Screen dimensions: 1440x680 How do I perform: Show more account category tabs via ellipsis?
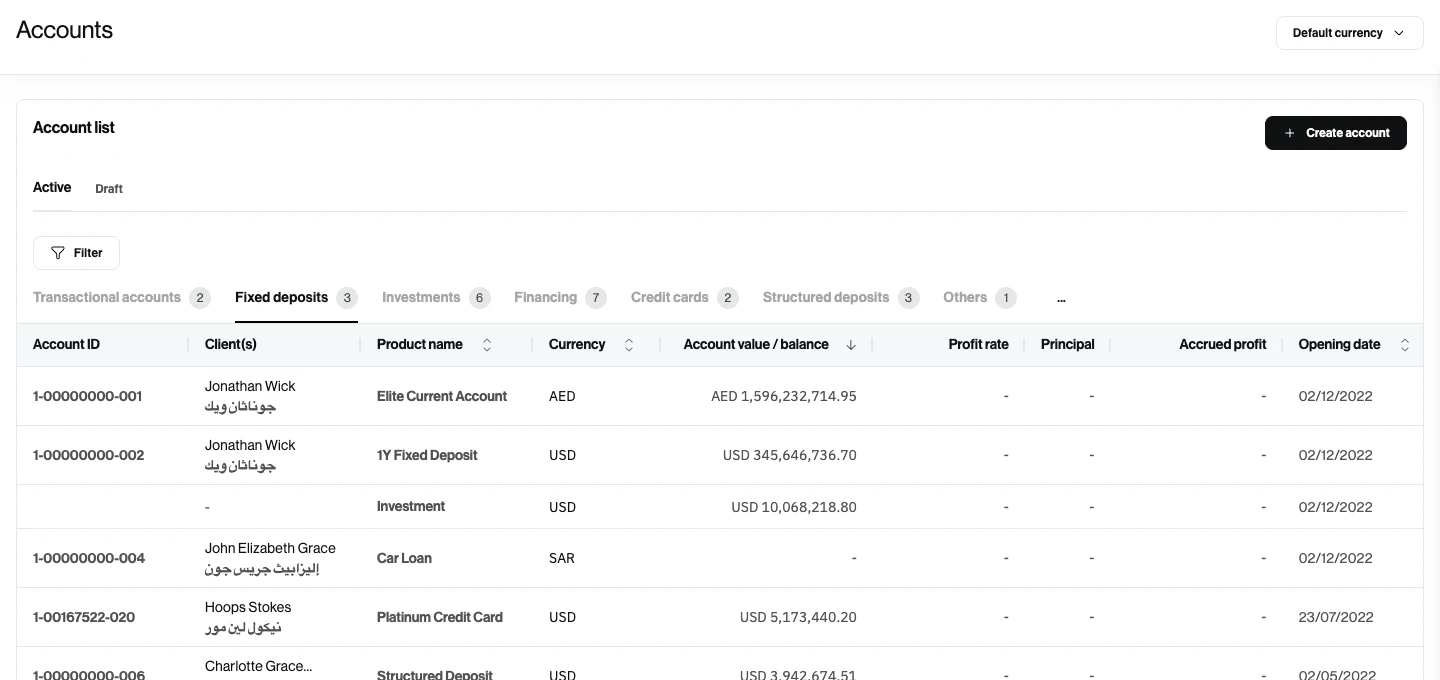pos(1061,298)
